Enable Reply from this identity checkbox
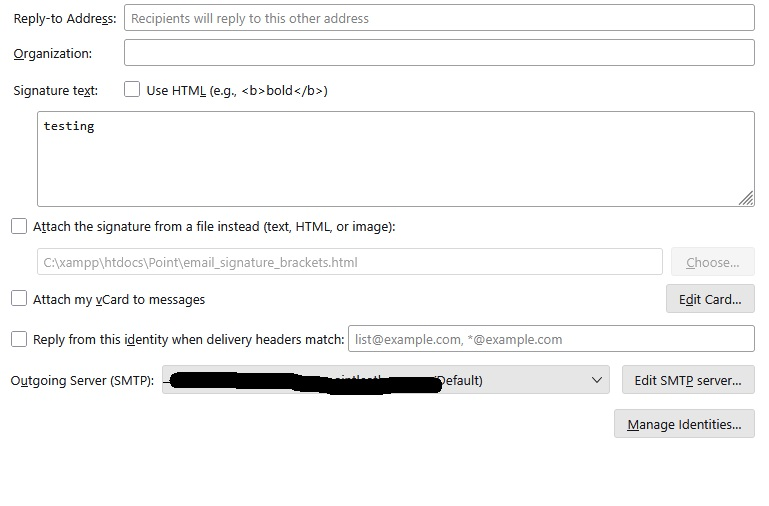The width and height of the screenshot is (769, 506). click(19, 339)
